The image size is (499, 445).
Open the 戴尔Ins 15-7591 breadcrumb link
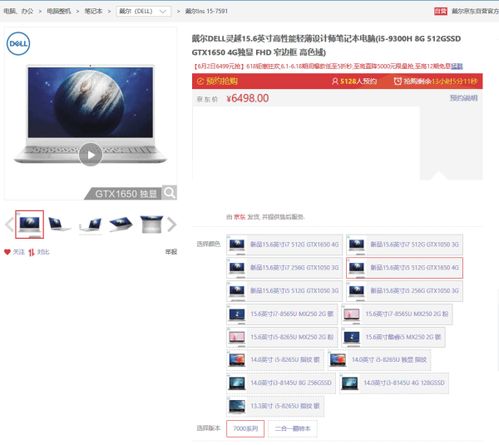[x=206, y=11]
